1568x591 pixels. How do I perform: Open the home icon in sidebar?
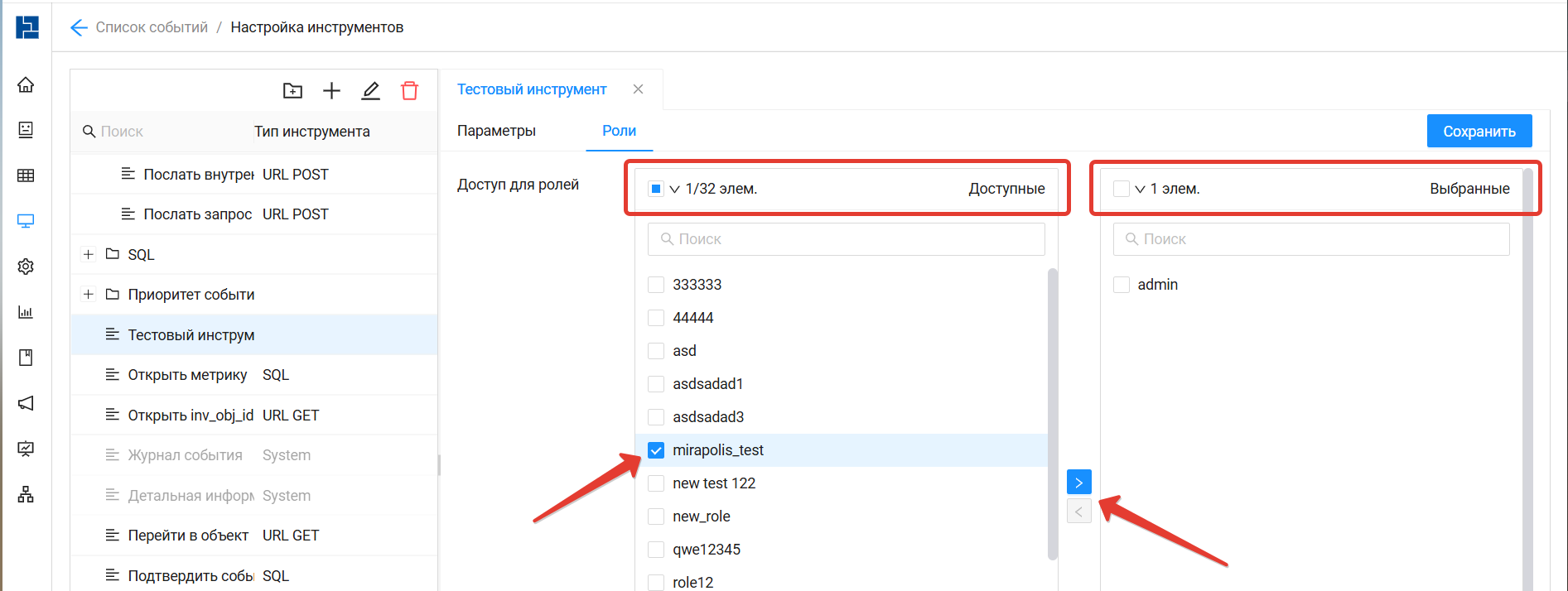coord(26,84)
